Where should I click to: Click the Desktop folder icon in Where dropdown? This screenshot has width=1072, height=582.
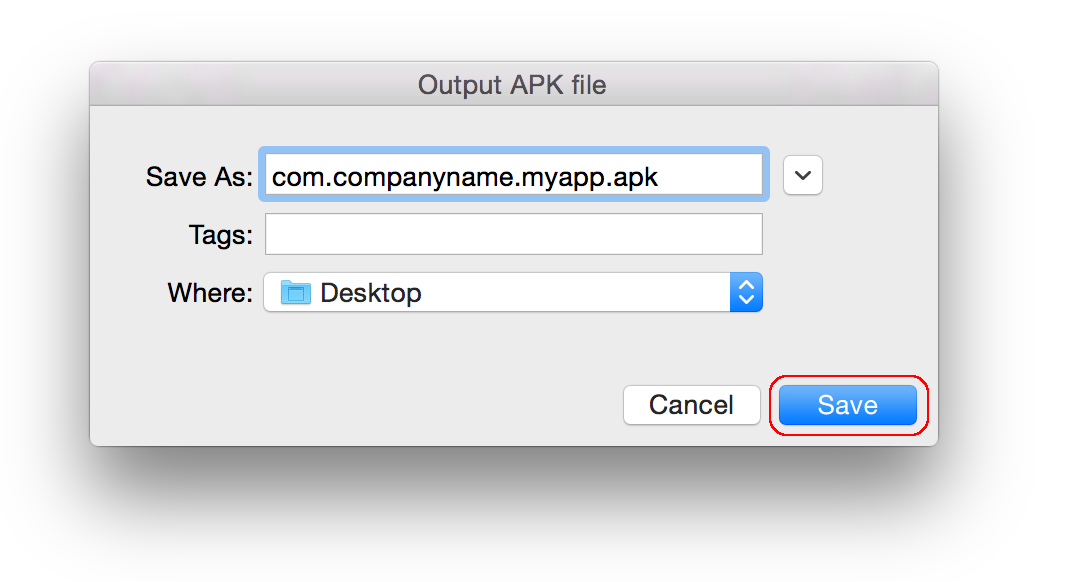coord(297,292)
